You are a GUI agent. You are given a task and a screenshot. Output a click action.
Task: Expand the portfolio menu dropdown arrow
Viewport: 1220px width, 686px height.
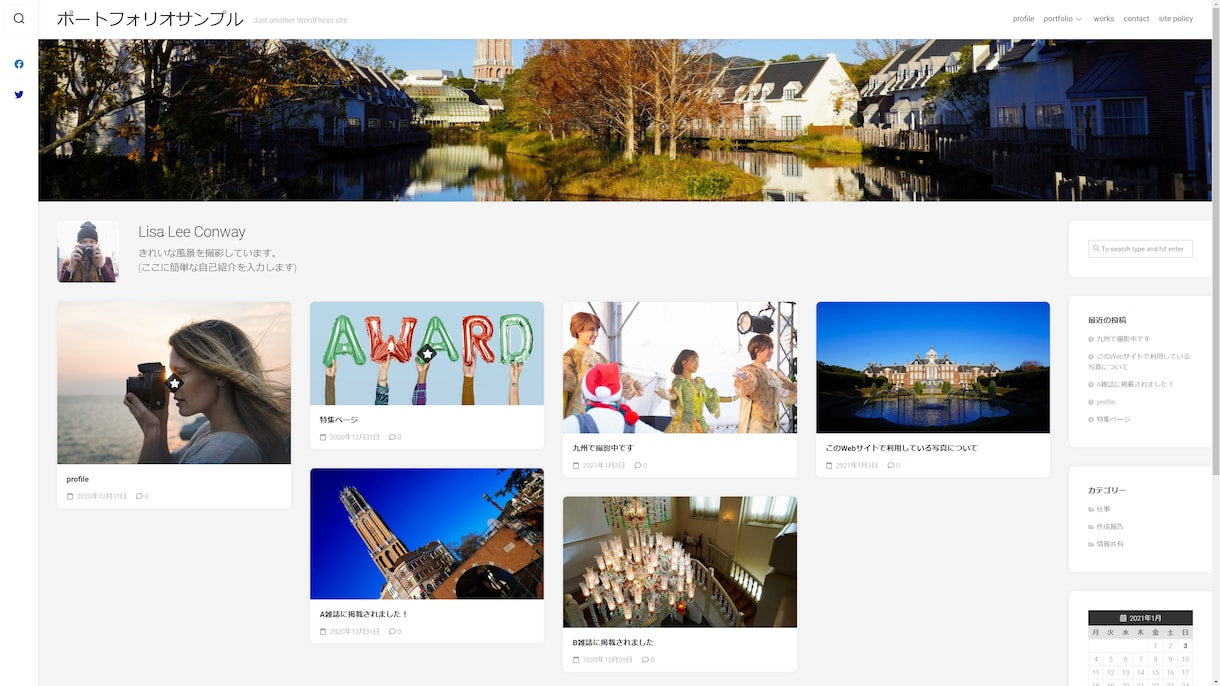point(1078,19)
